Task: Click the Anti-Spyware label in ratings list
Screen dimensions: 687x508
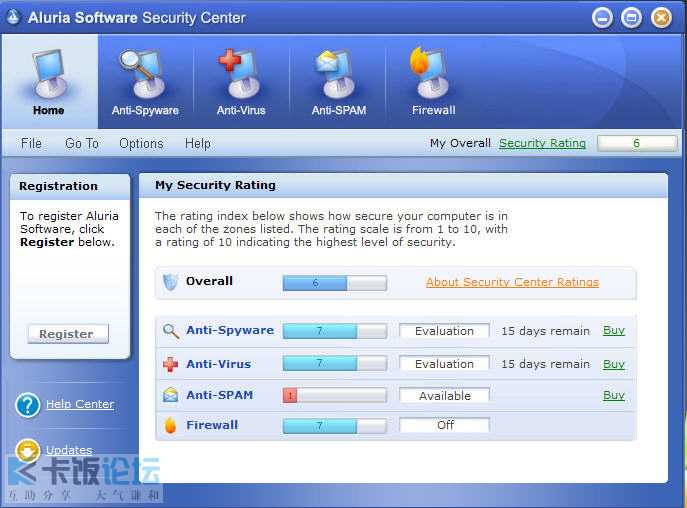Action: tap(230, 330)
